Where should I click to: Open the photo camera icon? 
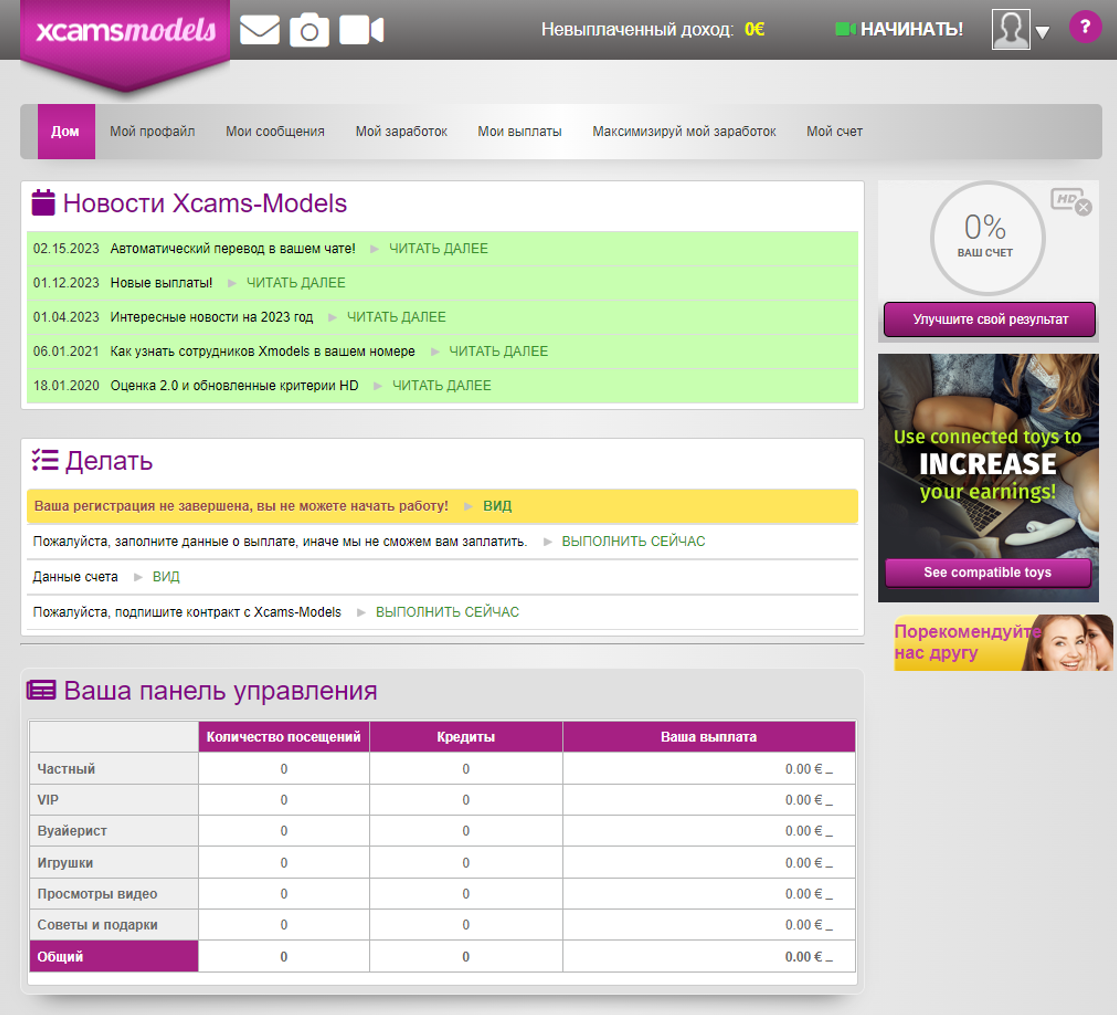pyautogui.click(x=309, y=30)
